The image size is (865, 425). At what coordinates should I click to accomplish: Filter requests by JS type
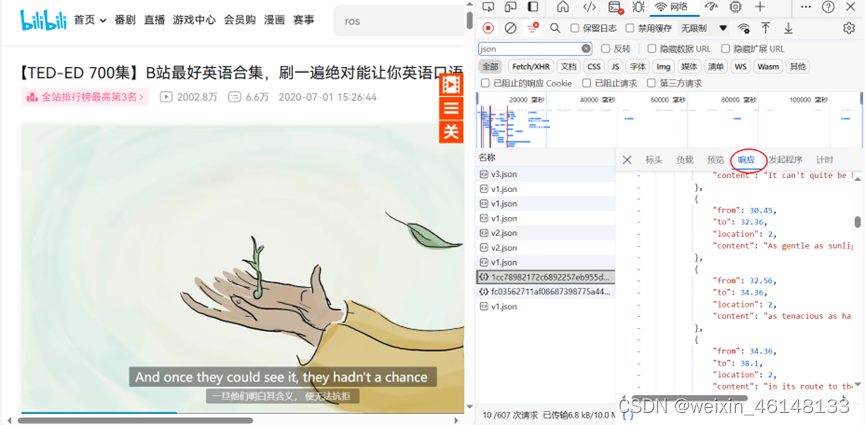(615, 67)
